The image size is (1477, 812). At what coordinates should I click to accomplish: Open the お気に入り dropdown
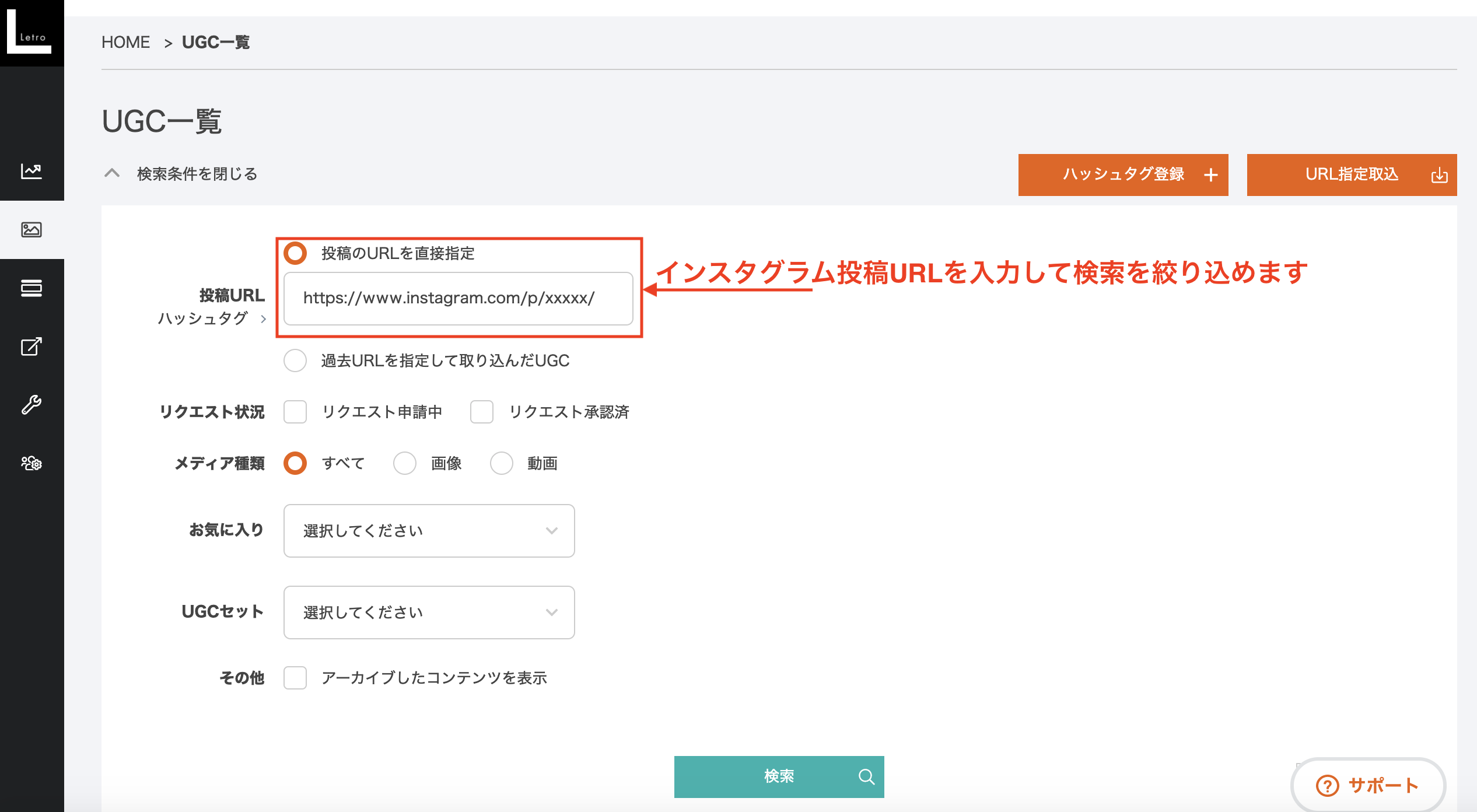(x=429, y=531)
